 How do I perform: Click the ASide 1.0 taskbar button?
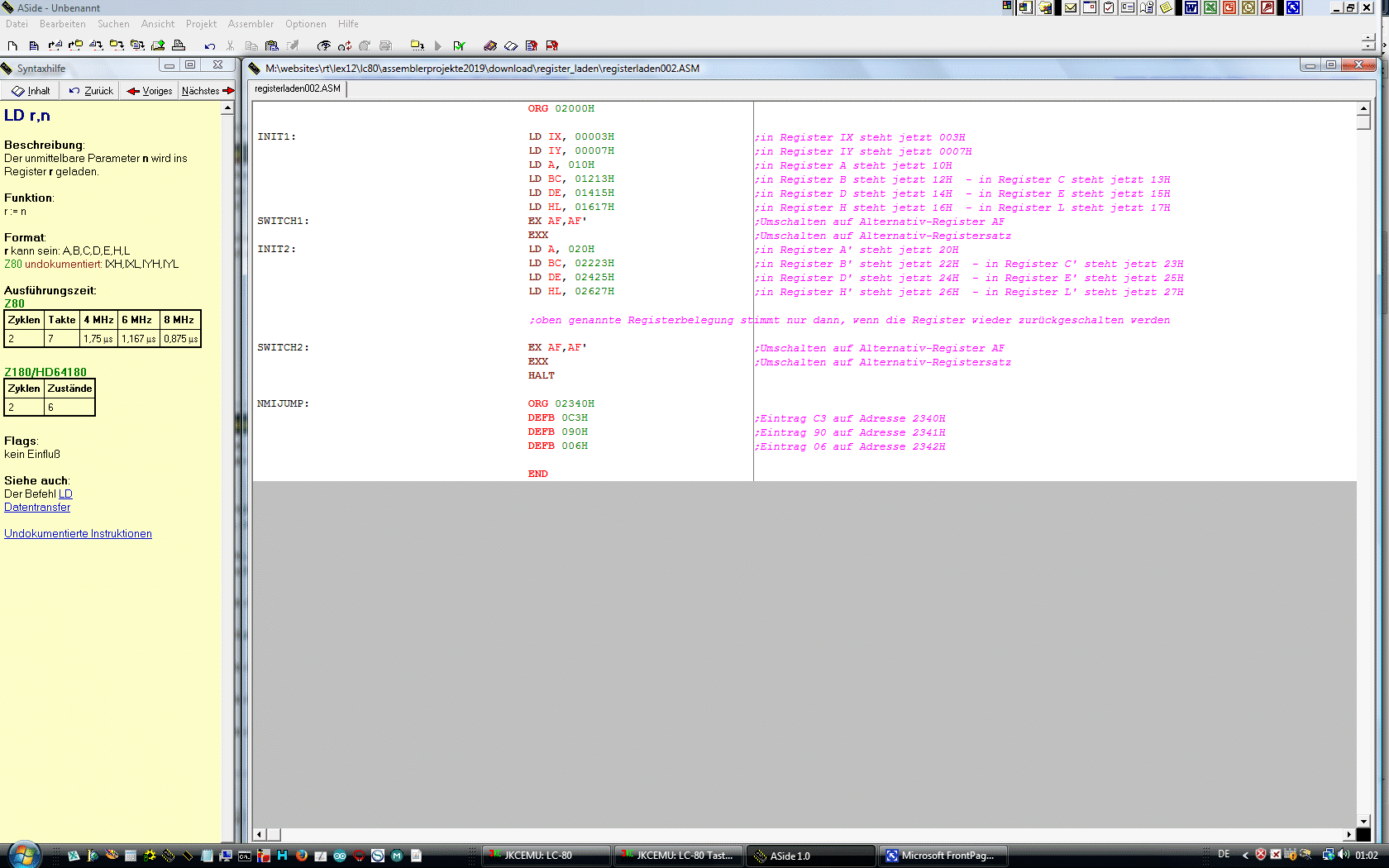pyautogui.click(x=811, y=856)
